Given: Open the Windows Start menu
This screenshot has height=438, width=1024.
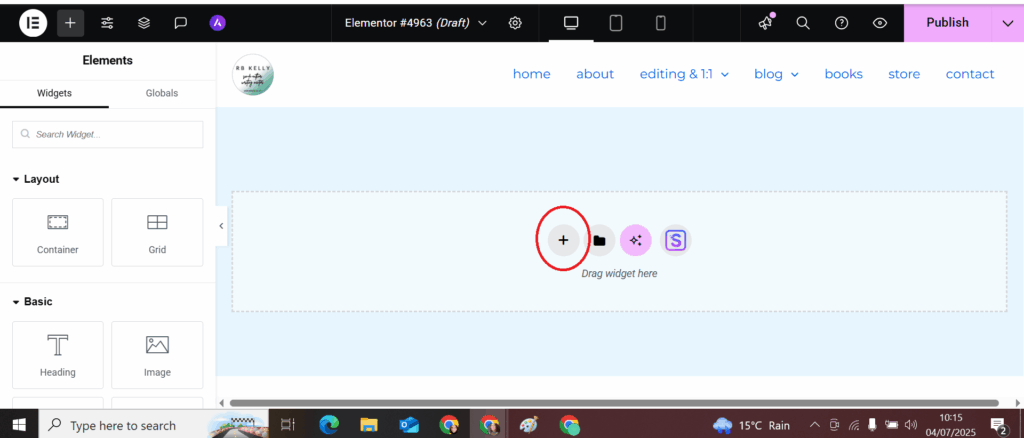Looking at the screenshot, I should pyautogui.click(x=19, y=425).
